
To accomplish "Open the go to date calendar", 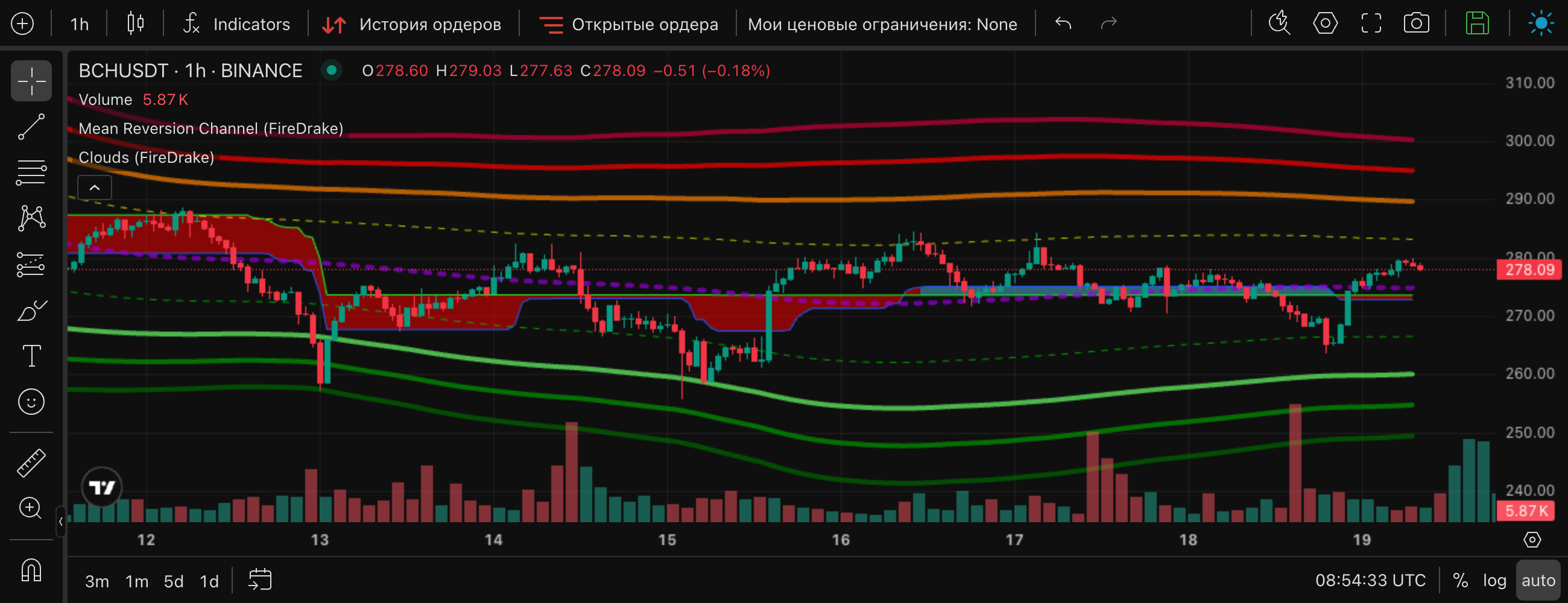I will (x=260, y=580).
